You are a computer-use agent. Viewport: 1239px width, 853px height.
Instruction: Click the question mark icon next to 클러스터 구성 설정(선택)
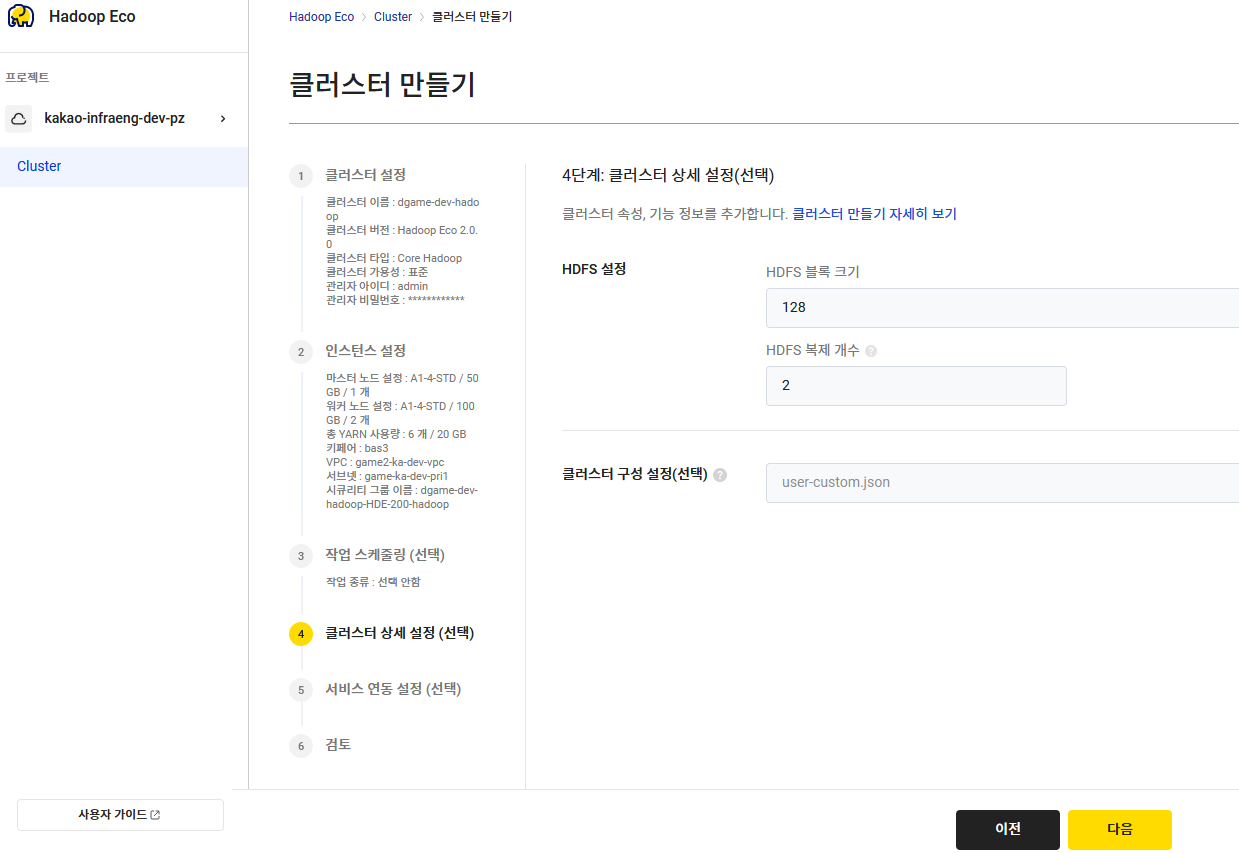720,475
